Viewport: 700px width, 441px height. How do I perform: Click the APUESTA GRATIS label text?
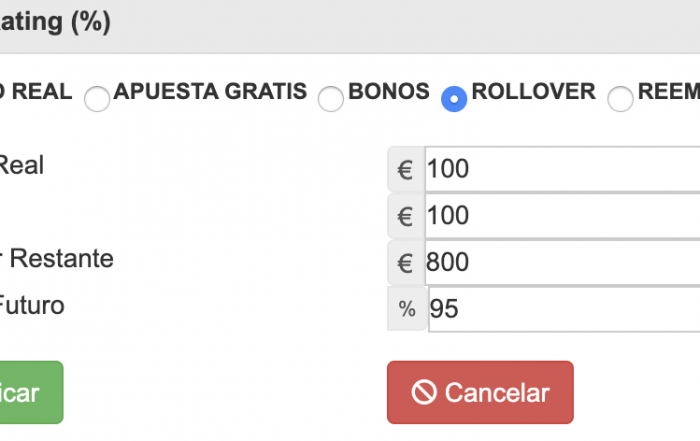(x=210, y=92)
